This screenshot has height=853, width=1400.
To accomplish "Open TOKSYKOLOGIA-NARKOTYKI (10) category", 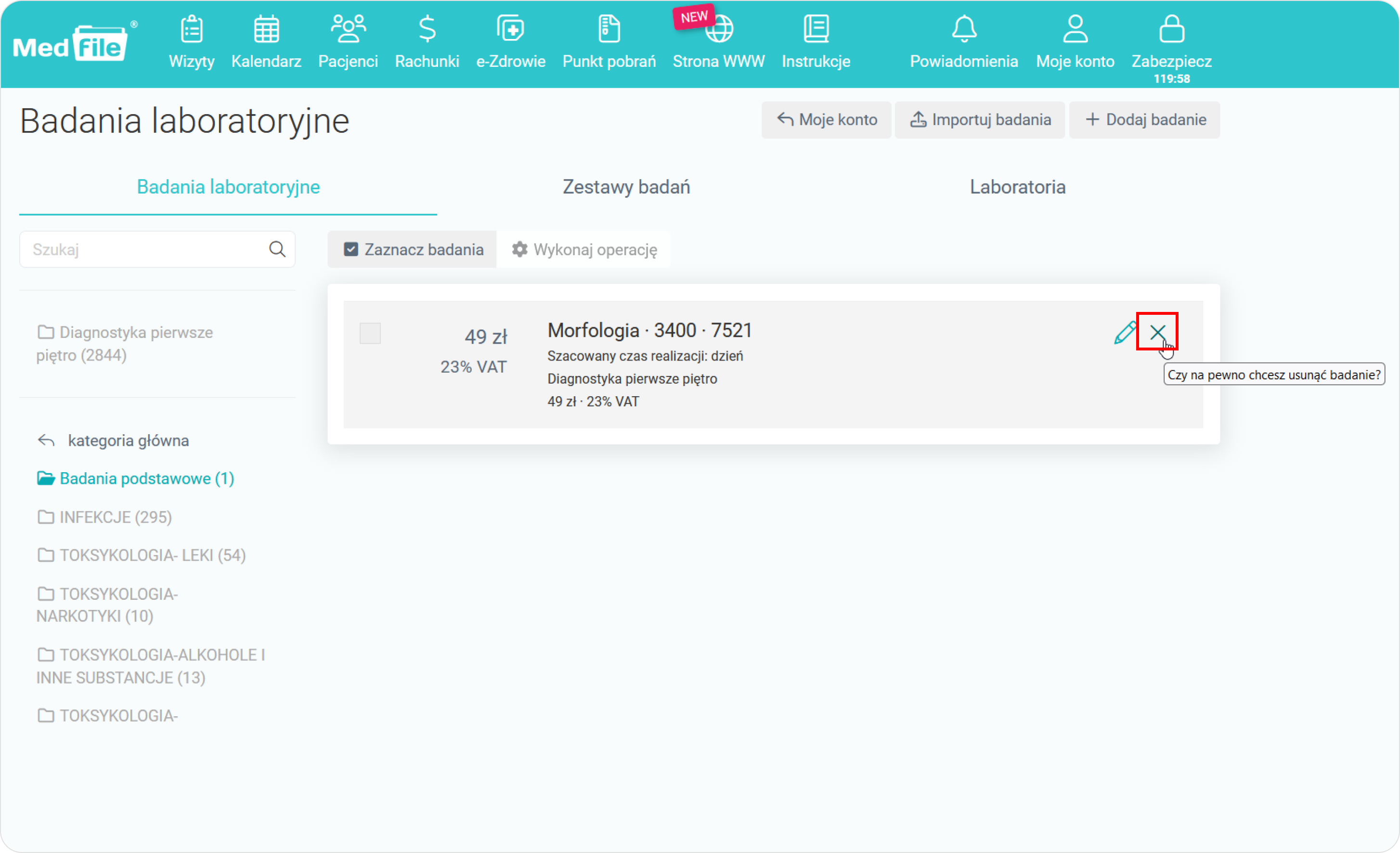I will point(107,605).
